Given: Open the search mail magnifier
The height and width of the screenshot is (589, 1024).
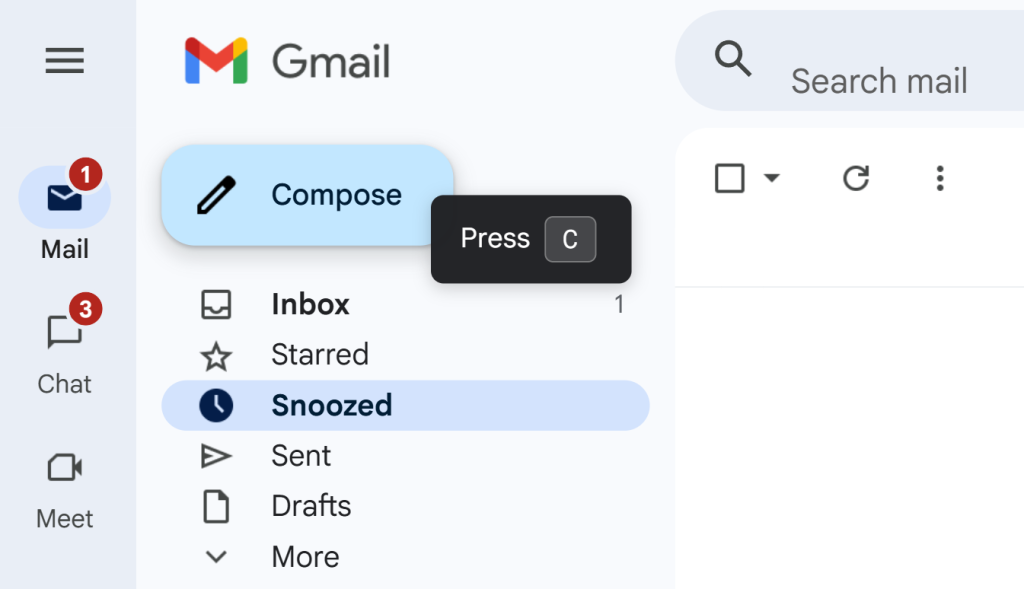Looking at the screenshot, I should click(x=733, y=60).
